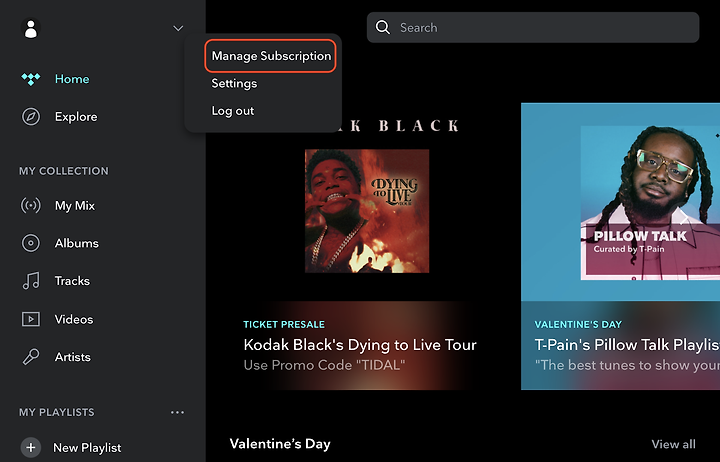
Task: Open the Explore page link
Action: [76, 117]
